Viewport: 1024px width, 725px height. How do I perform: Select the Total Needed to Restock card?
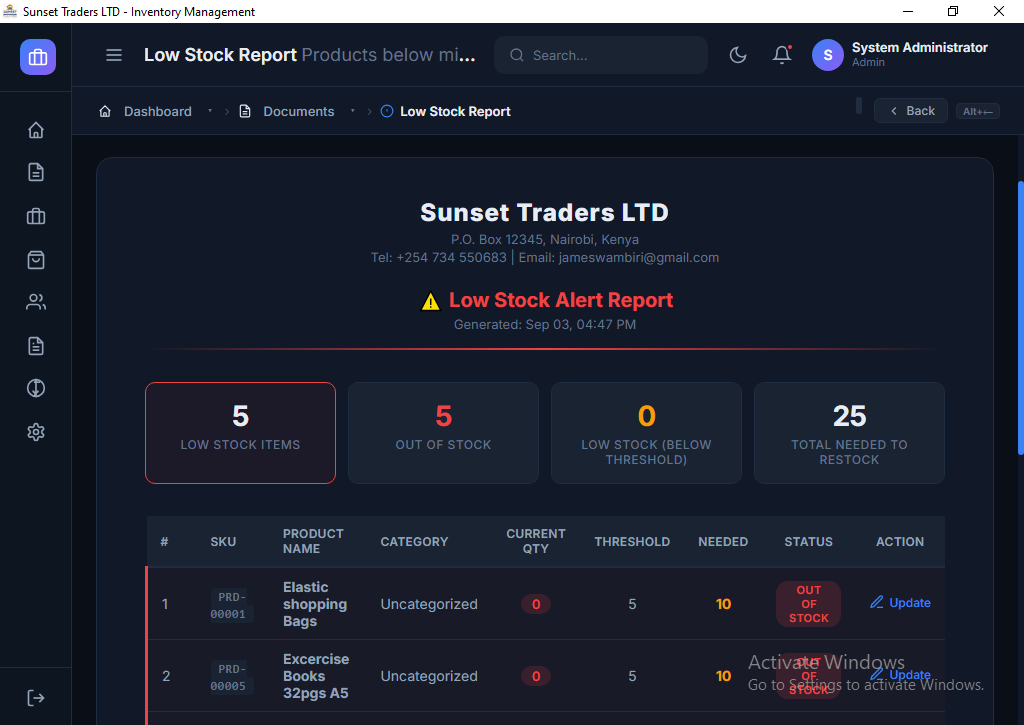point(849,433)
